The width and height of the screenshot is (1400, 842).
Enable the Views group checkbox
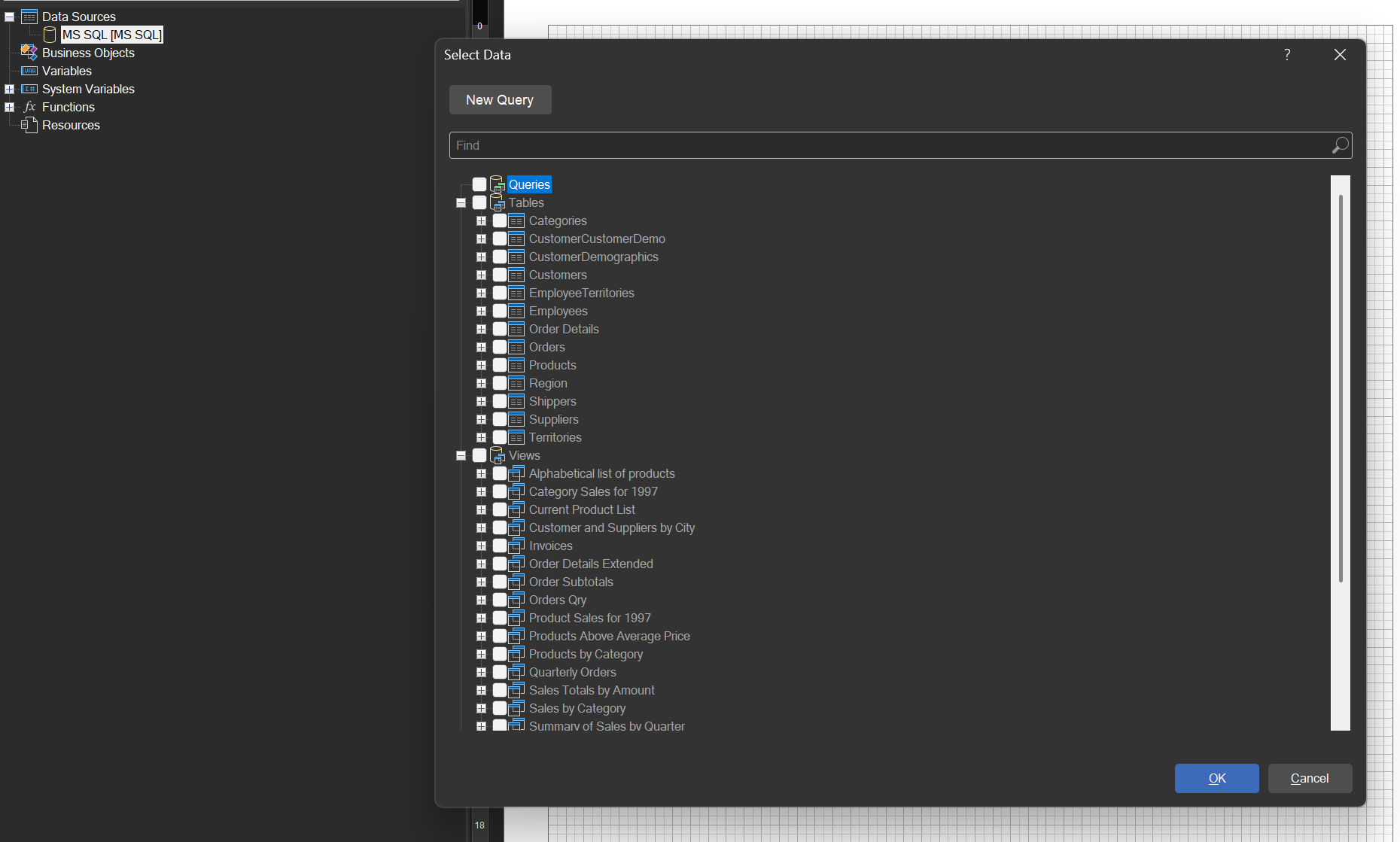click(479, 455)
